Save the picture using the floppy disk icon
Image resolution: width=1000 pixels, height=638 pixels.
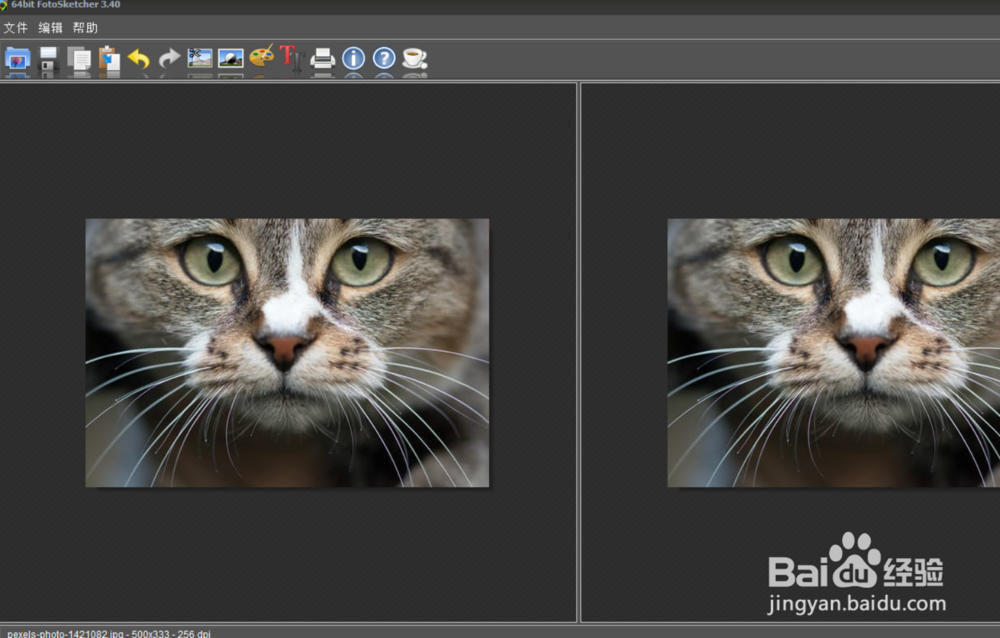(x=48, y=59)
